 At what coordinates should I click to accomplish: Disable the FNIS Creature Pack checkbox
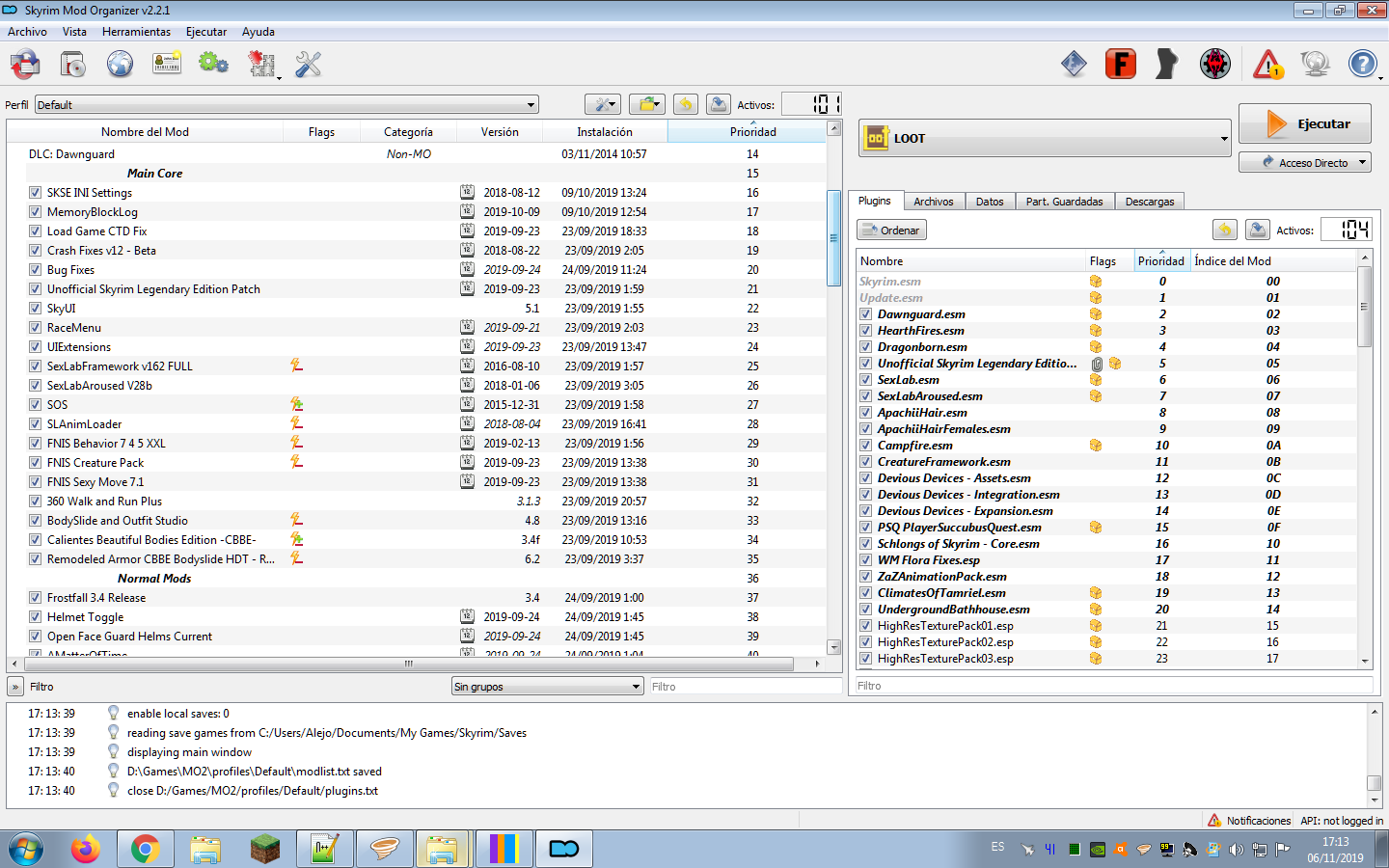(35, 463)
